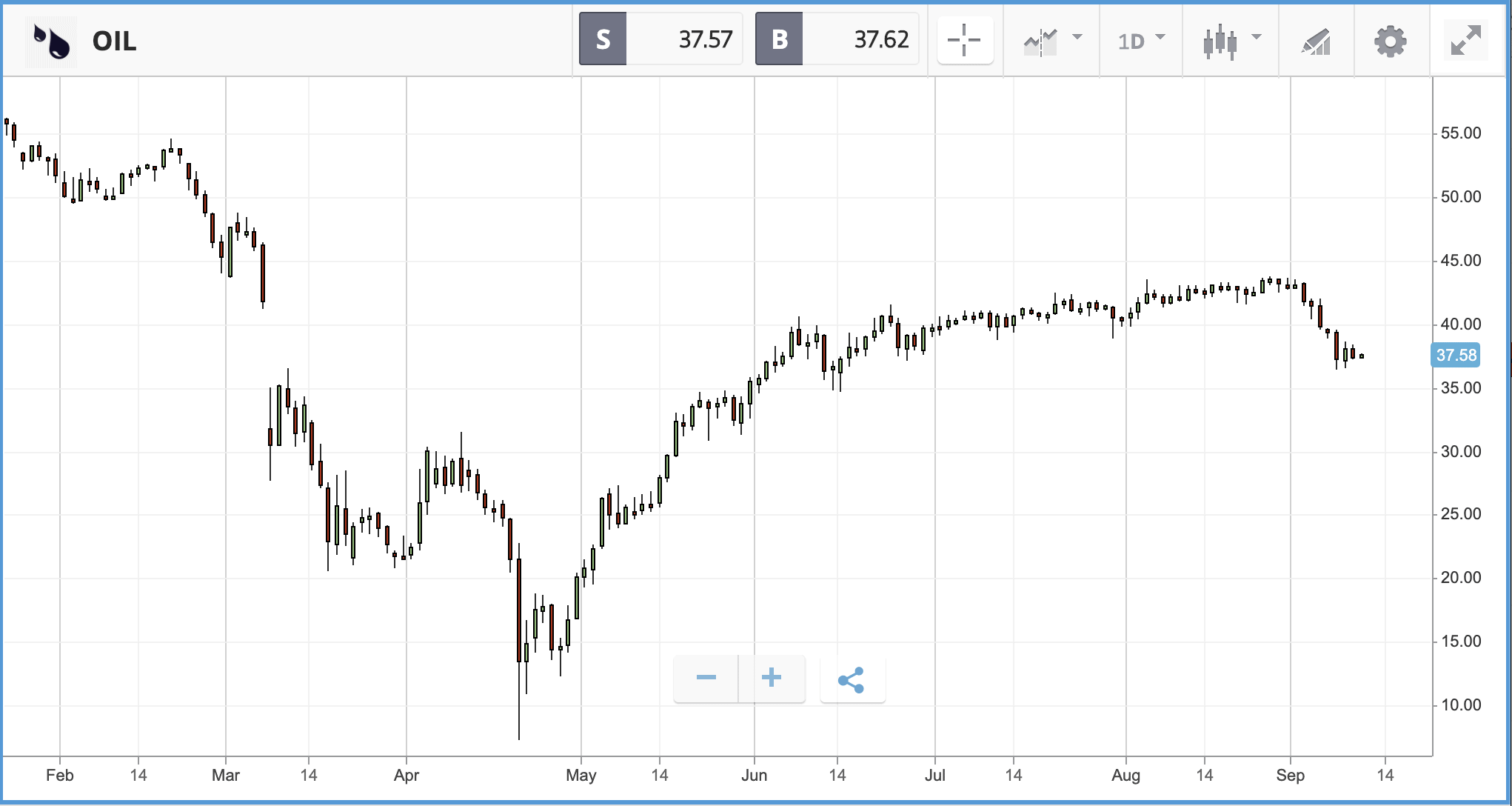Zoom out using the minus button
Viewport: 1512px width, 806px height.
click(x=706, y=678)
